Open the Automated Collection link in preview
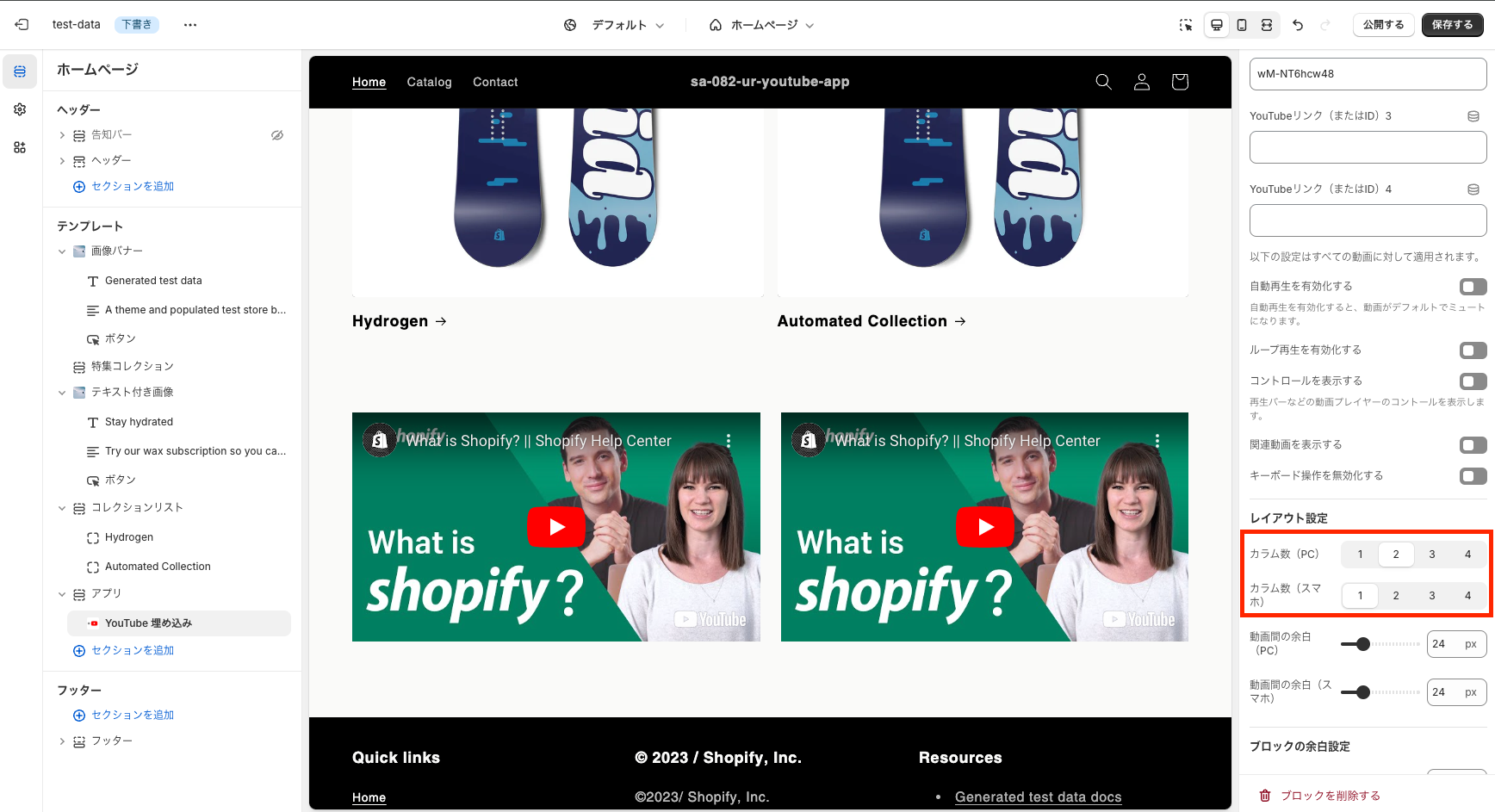Screen dimensions: 1495x812 [x=872, y=321]
